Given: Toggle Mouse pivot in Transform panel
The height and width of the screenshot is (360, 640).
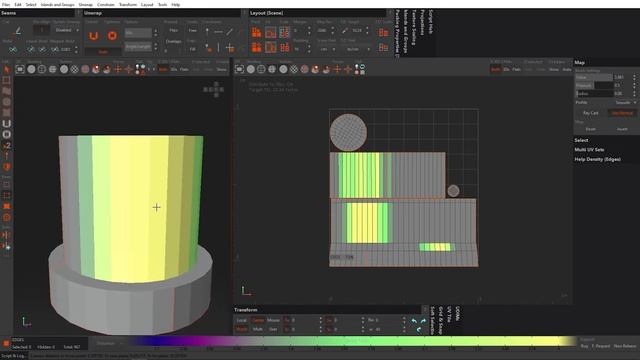Looking at the screenshot, I should (273, 320).
